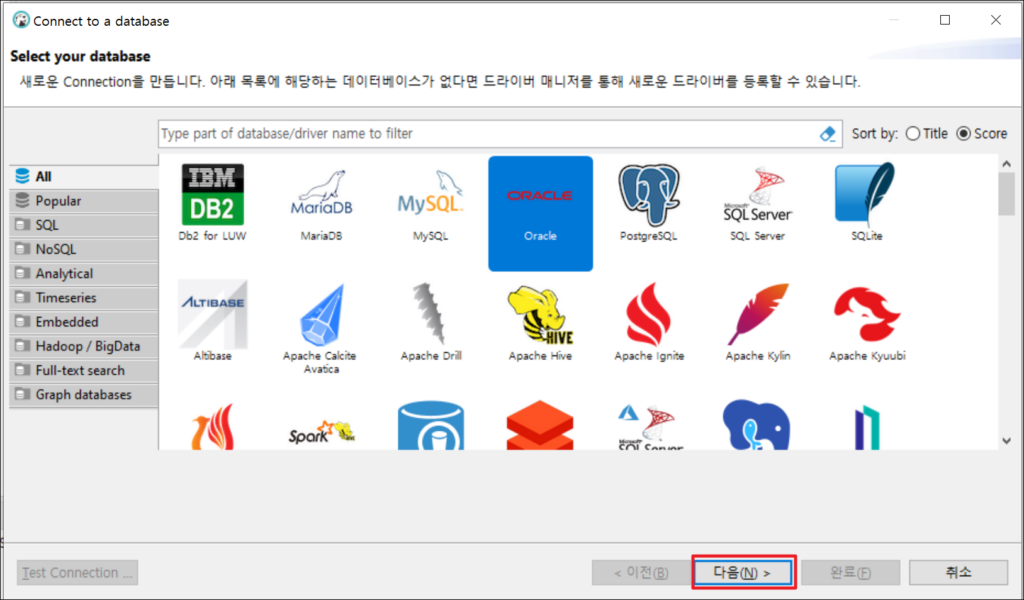1024x600 pixels.
Task: Open the SQL category
Action: pos(84,225)
